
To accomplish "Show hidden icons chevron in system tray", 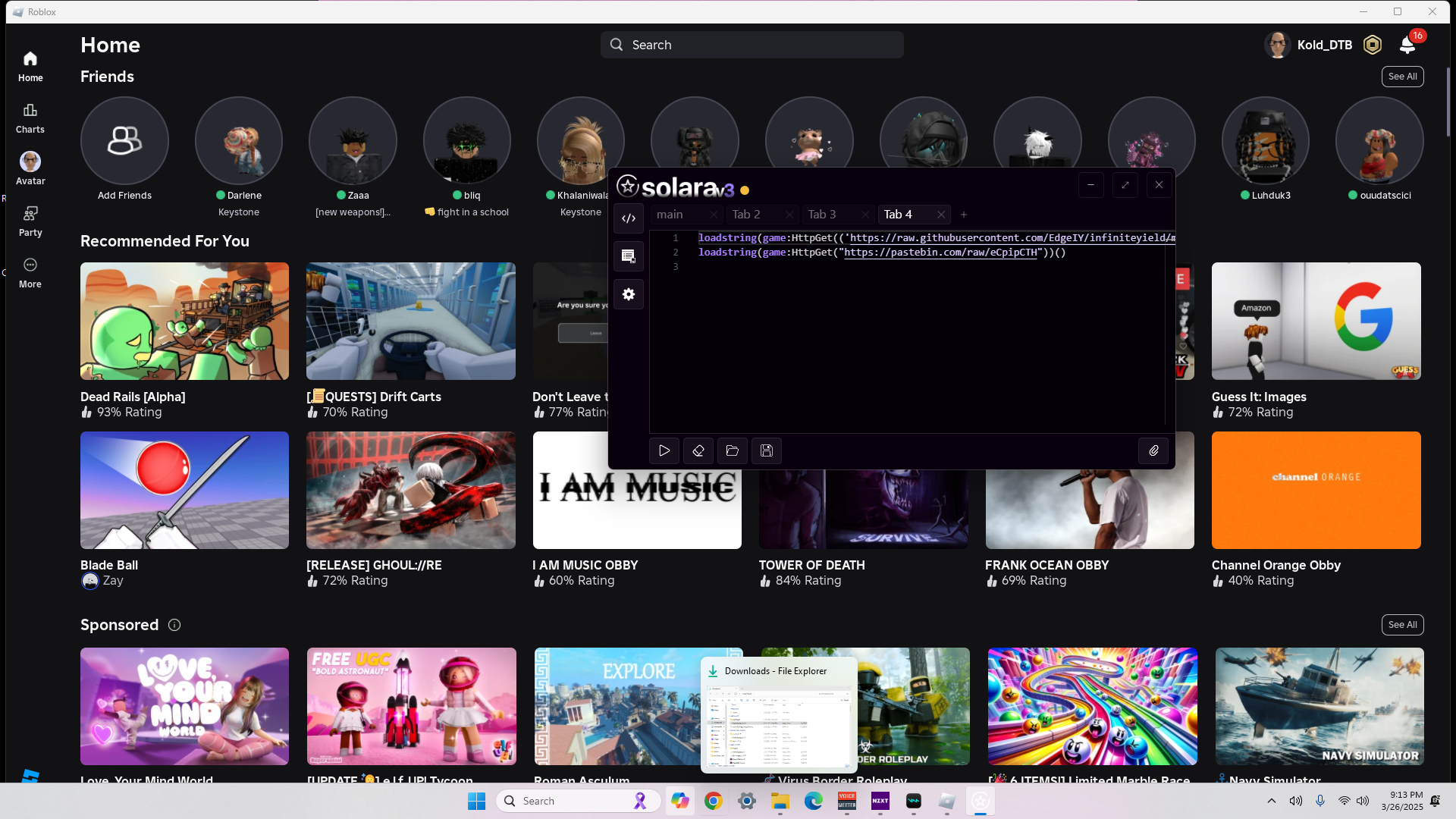I will pos(1272,801).
